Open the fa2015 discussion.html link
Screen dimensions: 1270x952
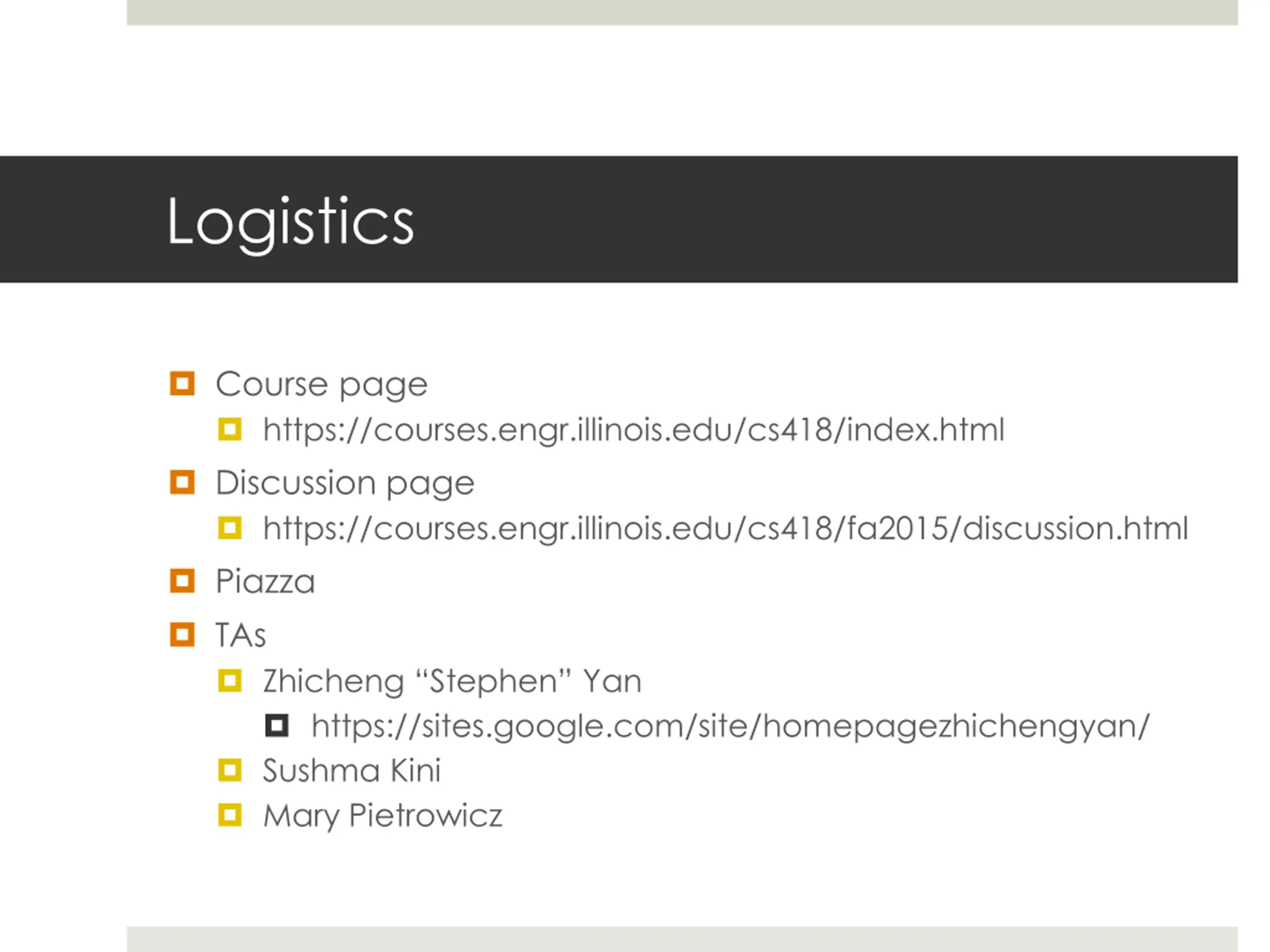(726, 529)
